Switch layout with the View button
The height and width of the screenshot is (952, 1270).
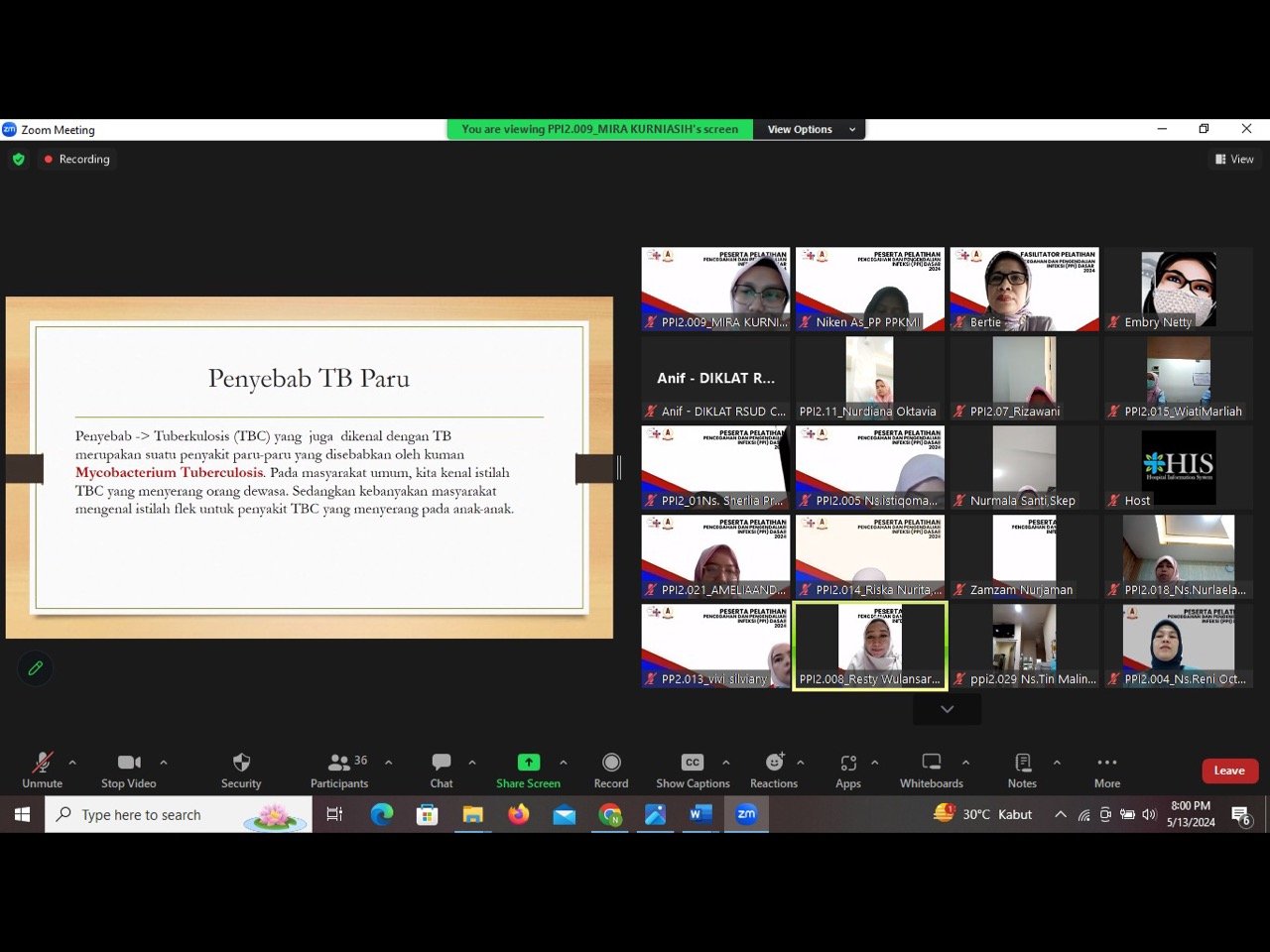coord(1234,159)
